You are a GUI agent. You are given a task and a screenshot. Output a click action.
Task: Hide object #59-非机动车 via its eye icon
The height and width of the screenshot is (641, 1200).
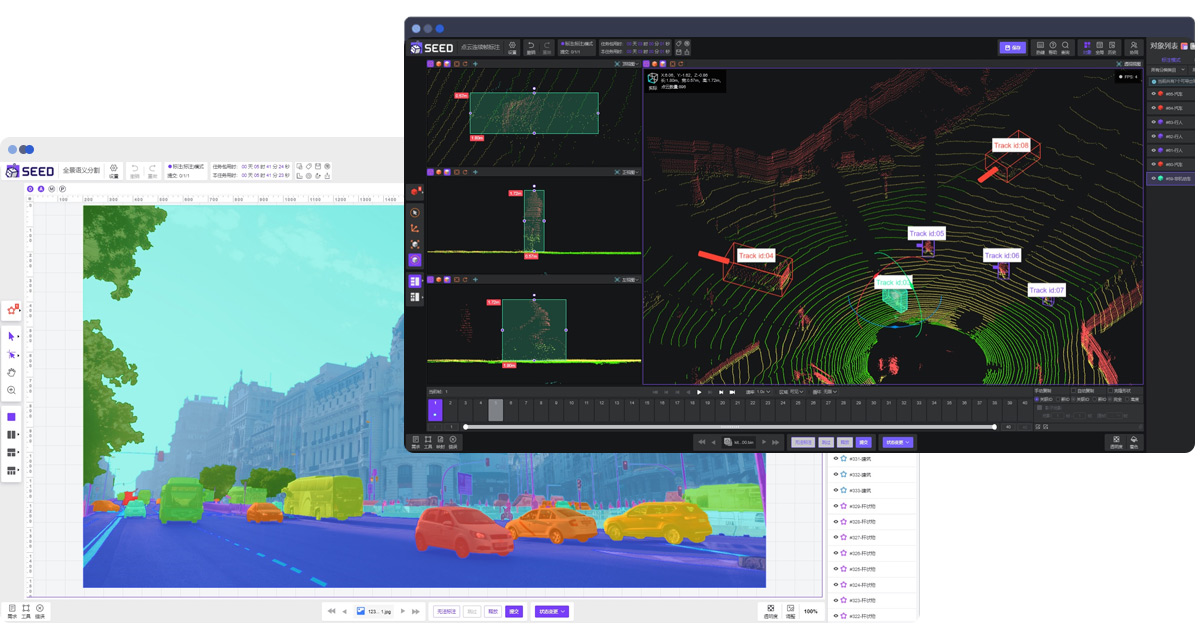click(1153, 178)
